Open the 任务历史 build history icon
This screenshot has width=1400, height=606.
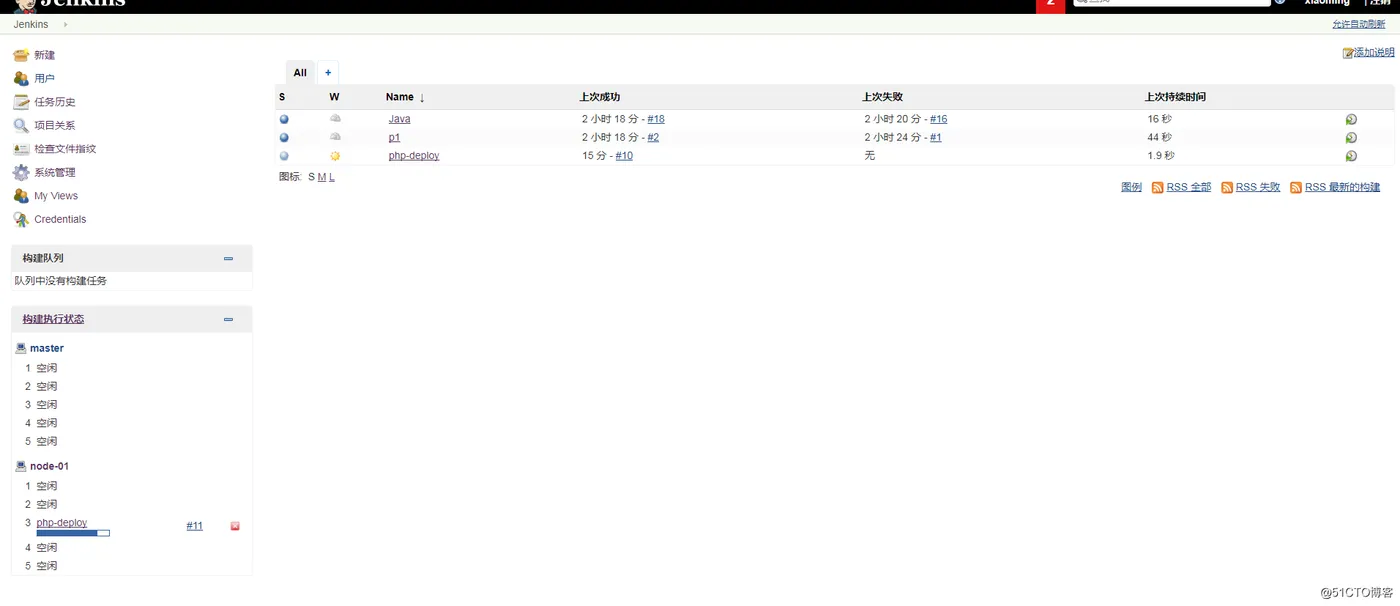21,102
